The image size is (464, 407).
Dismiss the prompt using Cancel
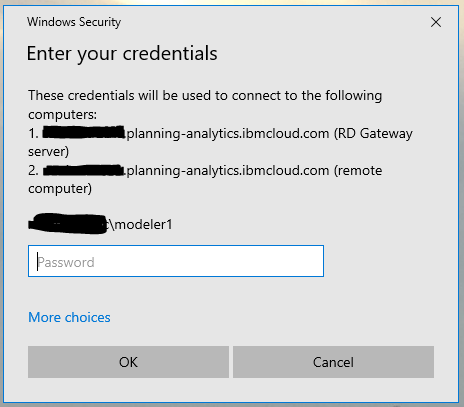tap(333, 362)
